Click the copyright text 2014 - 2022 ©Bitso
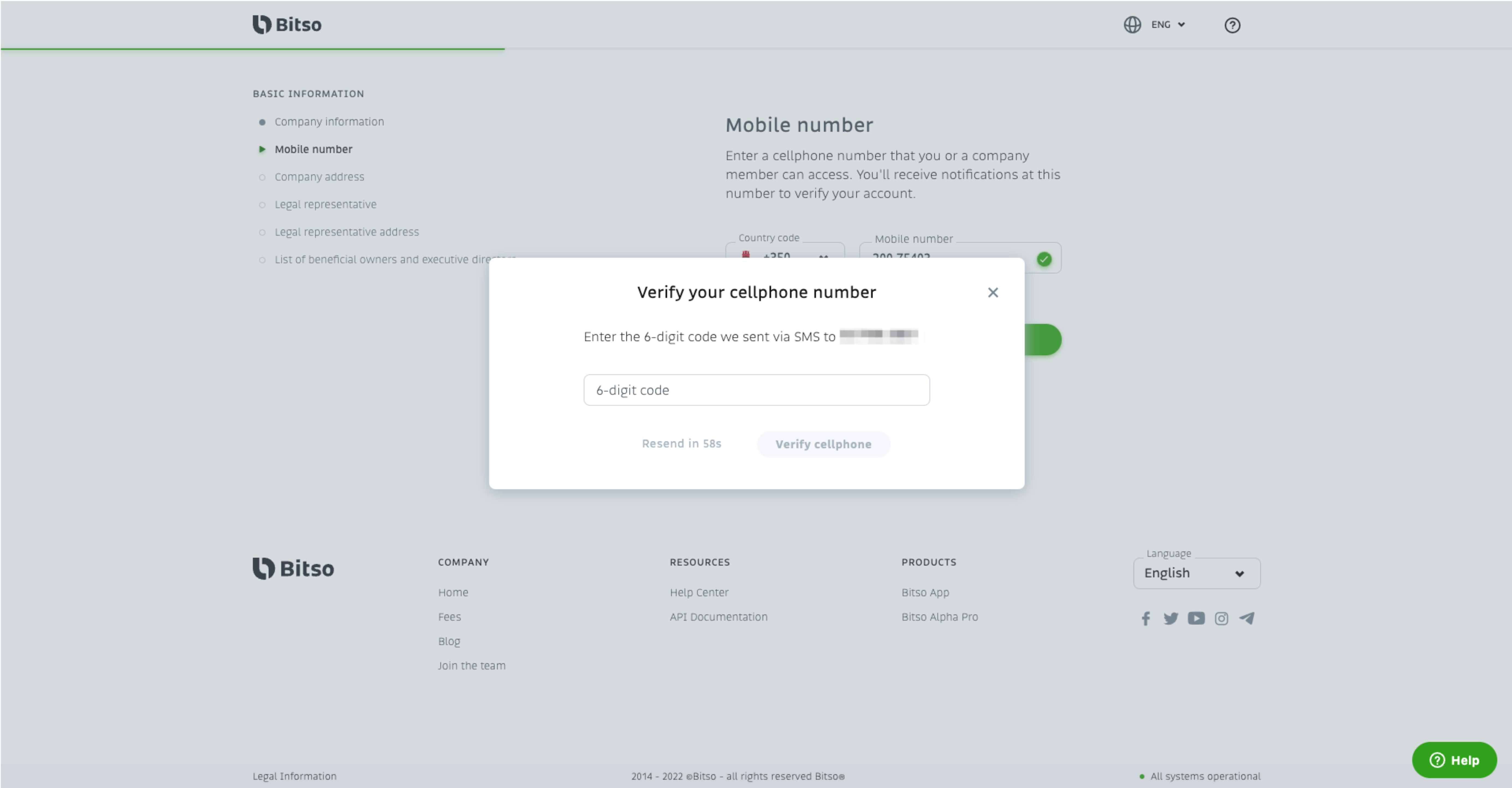The height and width of the screenshot is (788, 1512). click(738, 776)
